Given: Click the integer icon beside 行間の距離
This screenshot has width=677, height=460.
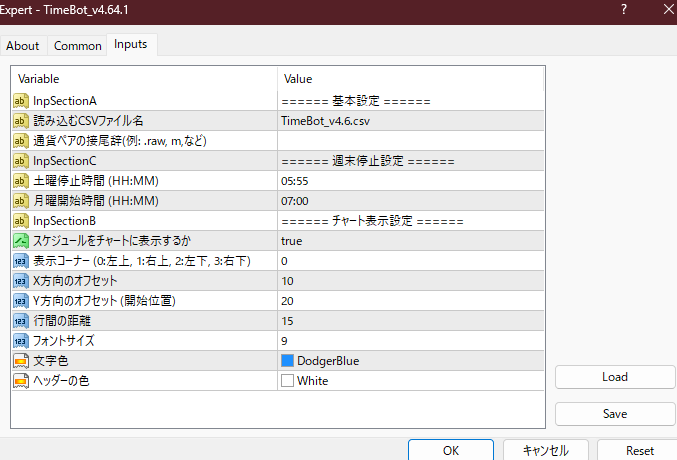Looking at the screenshot, I should click(x=21, y=321).
